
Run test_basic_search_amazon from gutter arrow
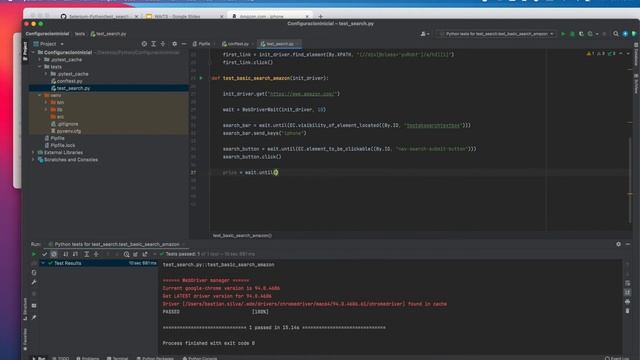[201, 78]
